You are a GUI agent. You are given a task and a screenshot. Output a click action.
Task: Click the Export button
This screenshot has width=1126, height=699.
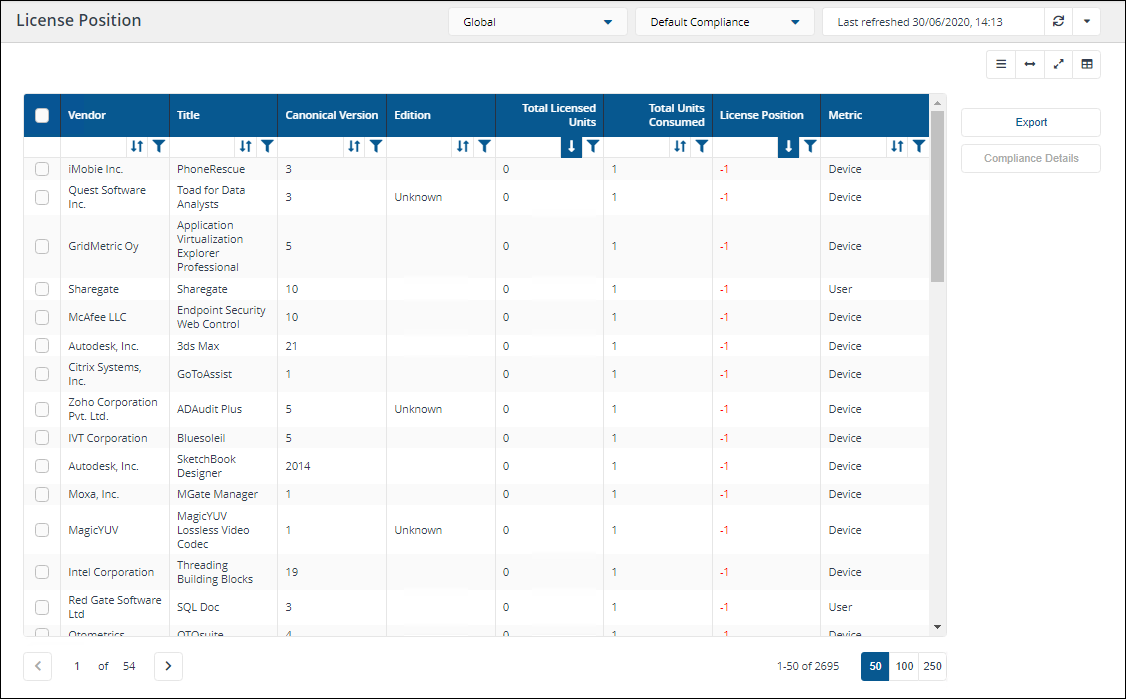pyautogui.click(x=1031, y=122)
